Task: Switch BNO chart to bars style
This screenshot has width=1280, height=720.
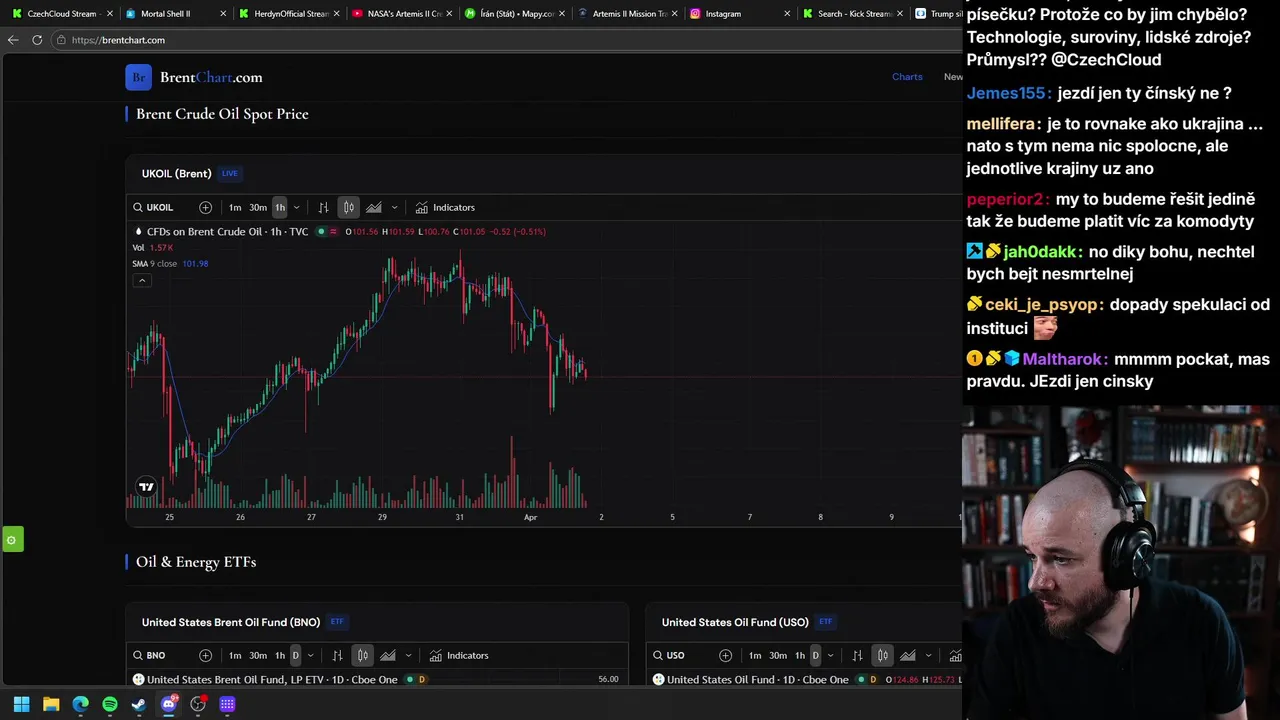Action: pos(337,655)
